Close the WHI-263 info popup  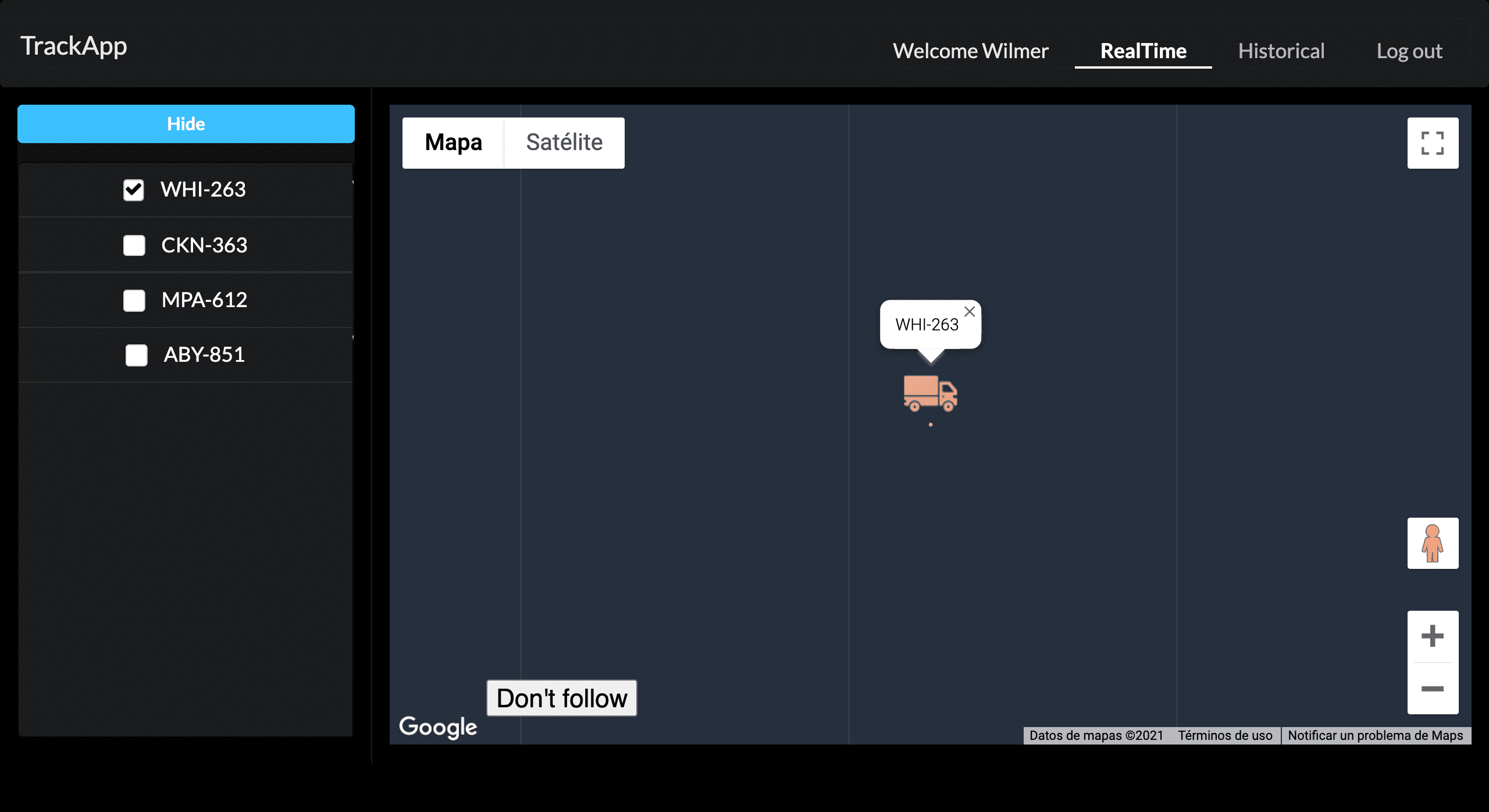click(x=969, y=312)
